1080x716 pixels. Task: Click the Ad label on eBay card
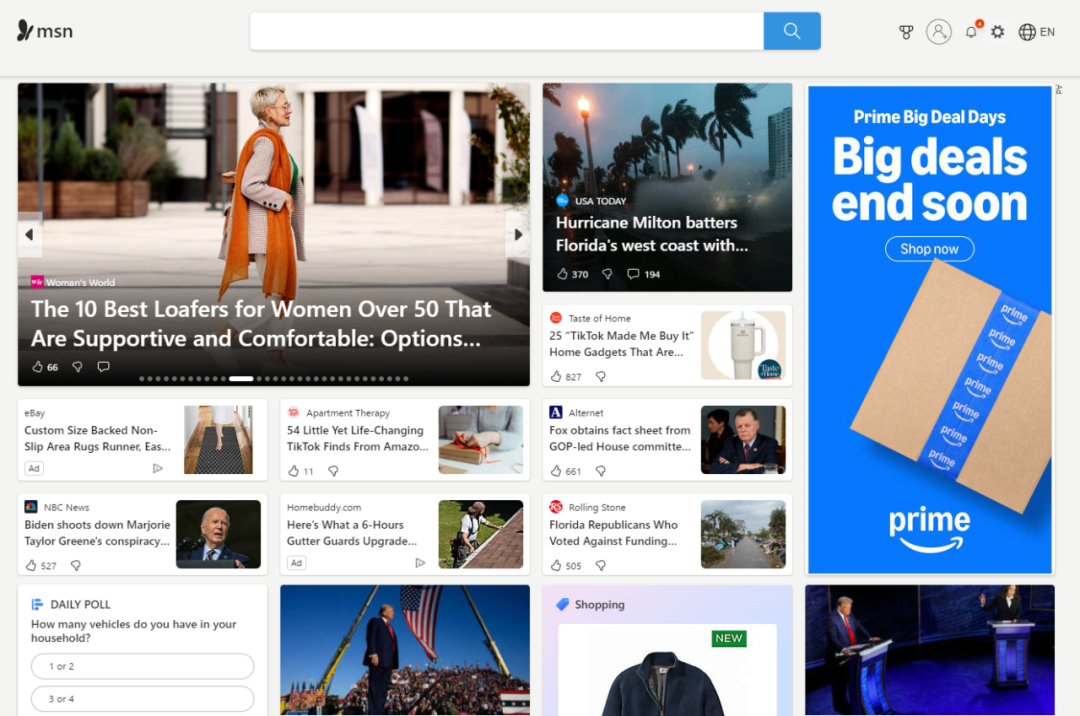(x=34, y=468)
